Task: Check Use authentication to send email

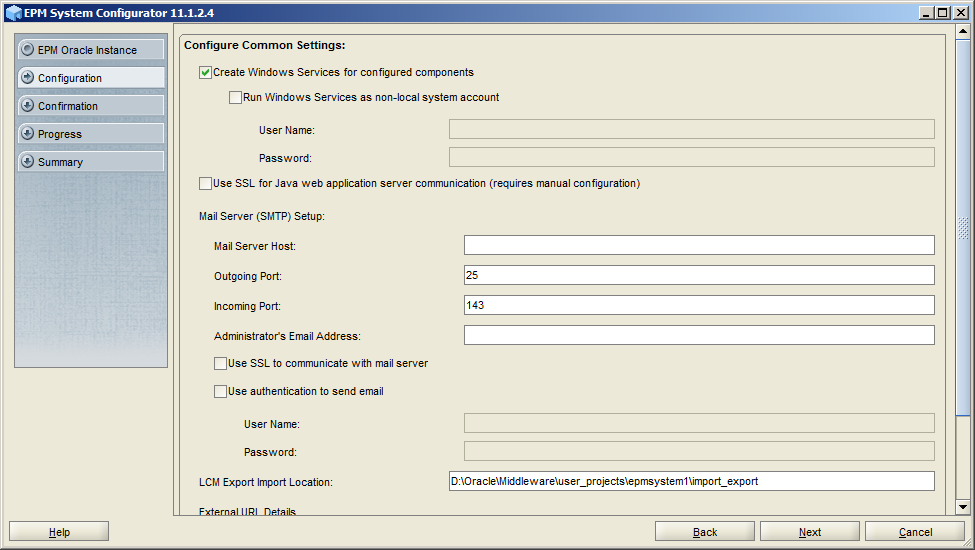Action: click(x=220, y=392)
